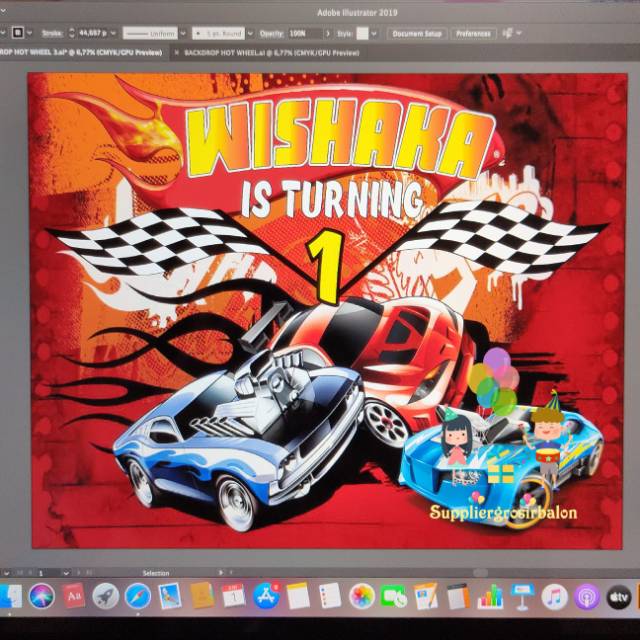This screenshot has width=640, height=640.
Task: Click the graphic Style swatch
Action: [362, 33]
